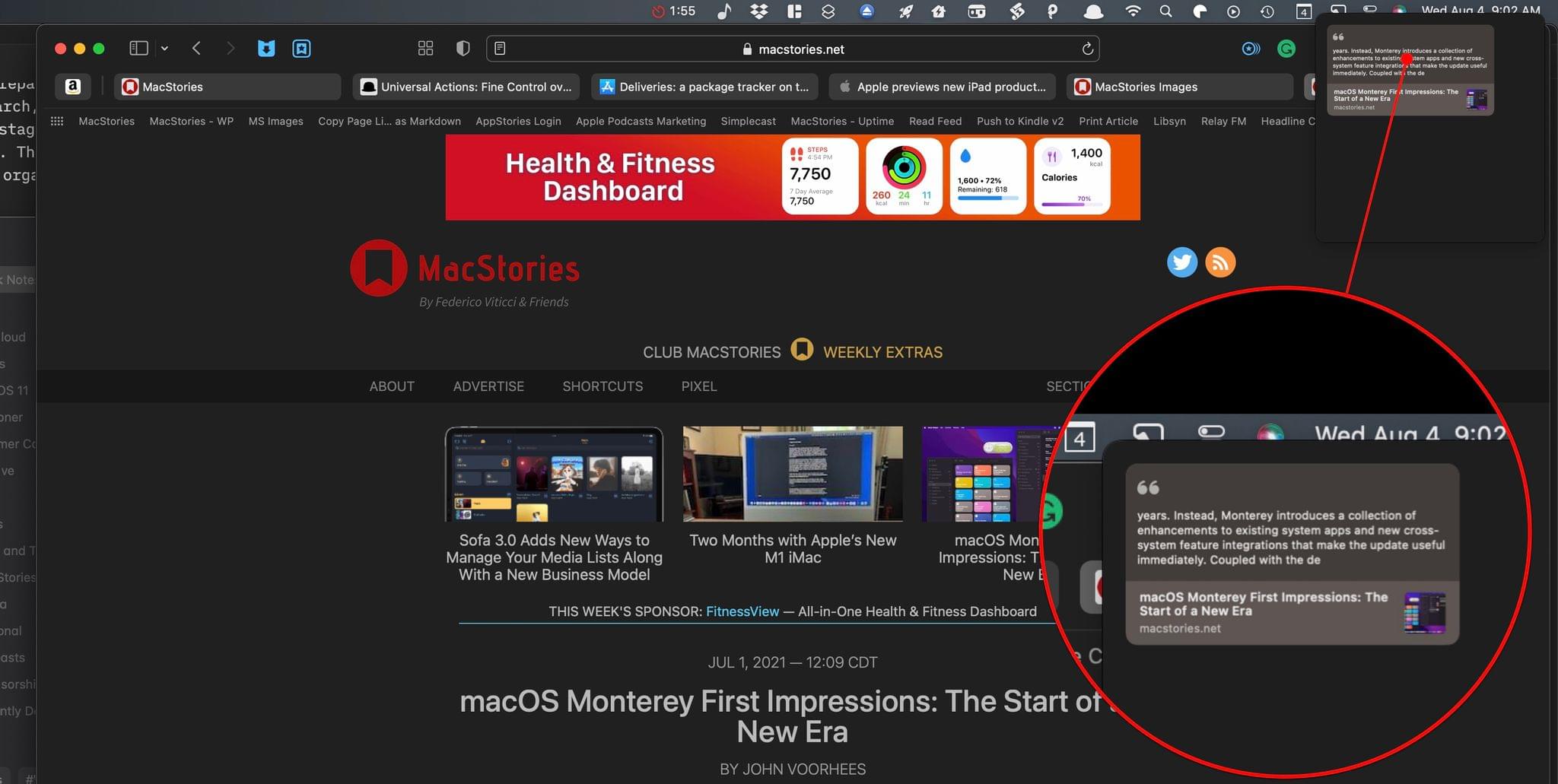Toggle the Safari sidebar
This screenshot has height=784, width=1558.
click(138, 49)
